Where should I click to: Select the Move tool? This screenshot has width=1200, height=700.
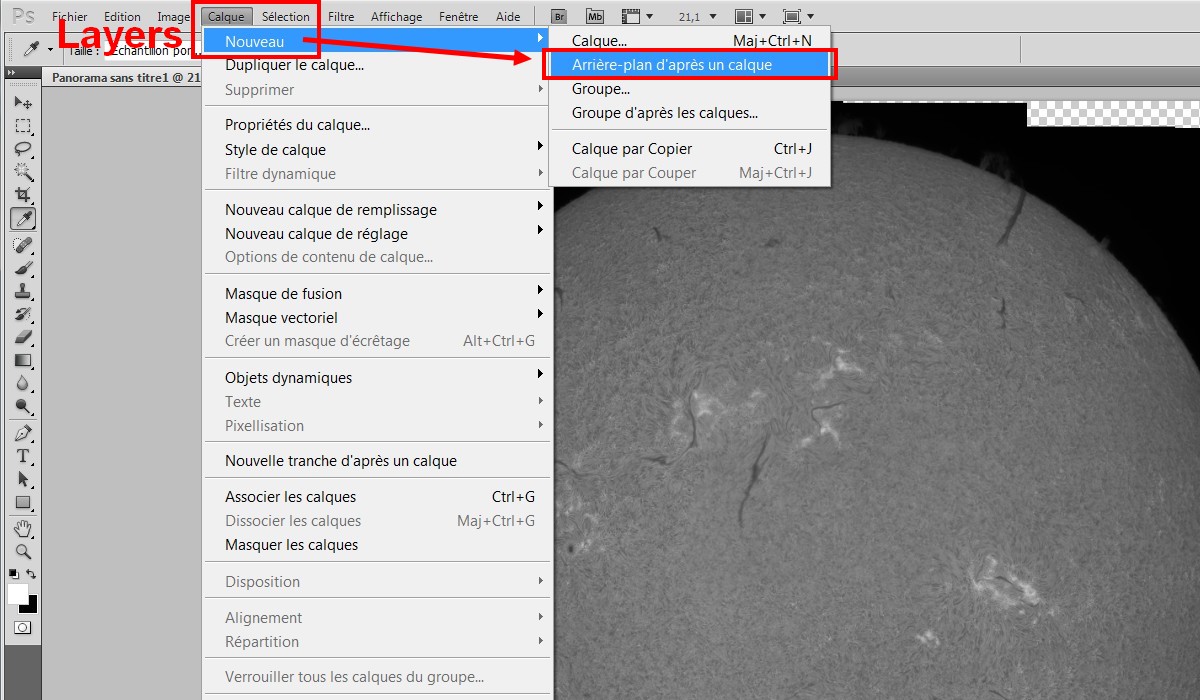[x=23, y=103]
